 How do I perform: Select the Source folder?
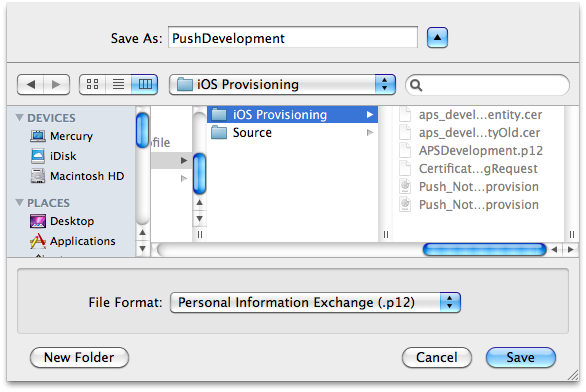(x=292, y=133)
